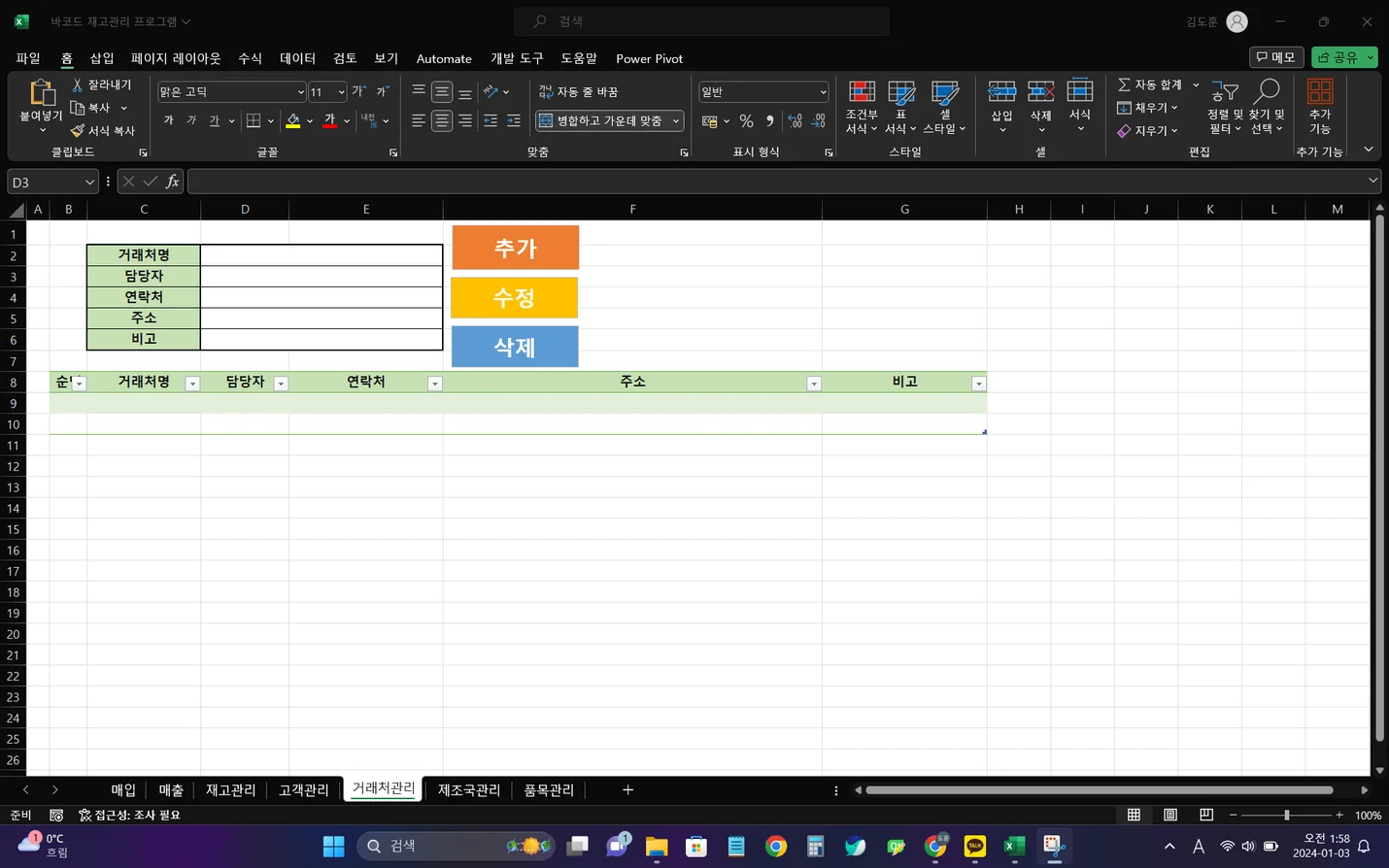Click the Insert Function fx icon

pyautogui.click(x=172, y=182)
